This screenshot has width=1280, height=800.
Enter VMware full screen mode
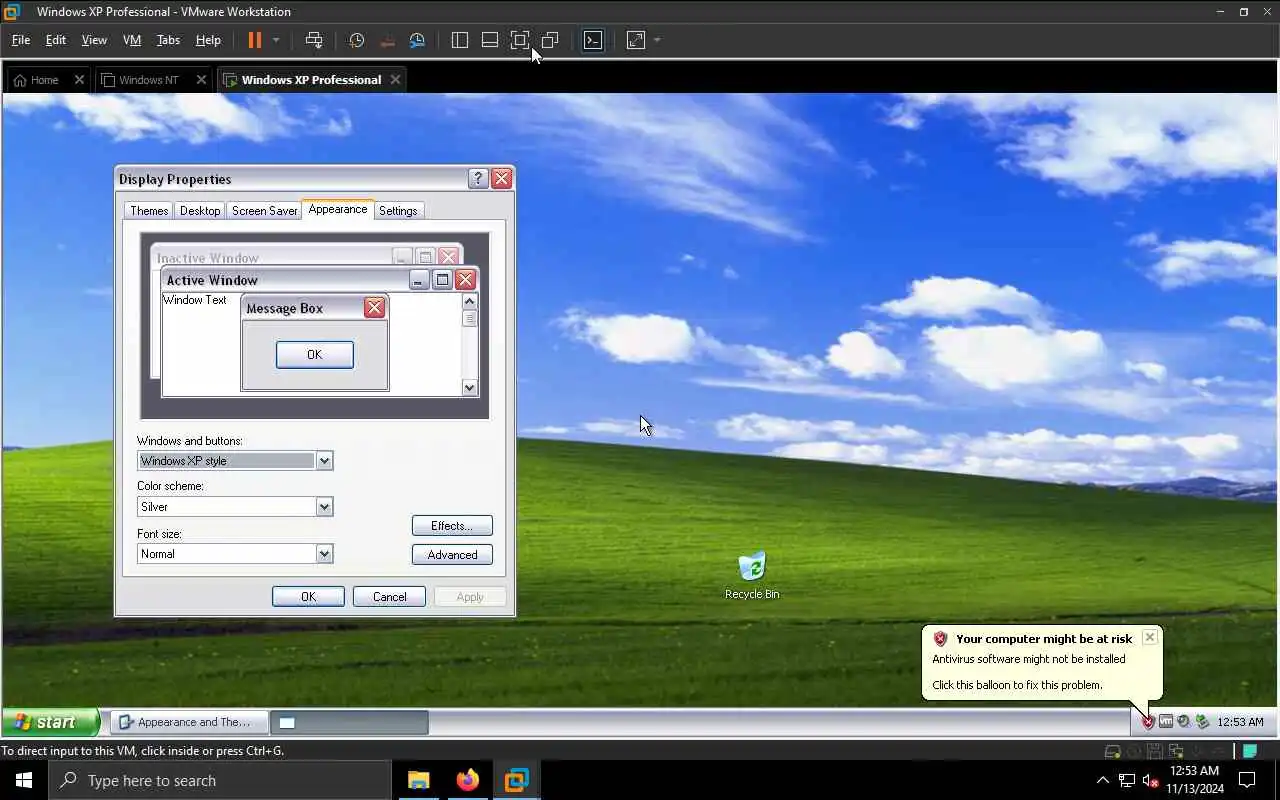(520, 40)
